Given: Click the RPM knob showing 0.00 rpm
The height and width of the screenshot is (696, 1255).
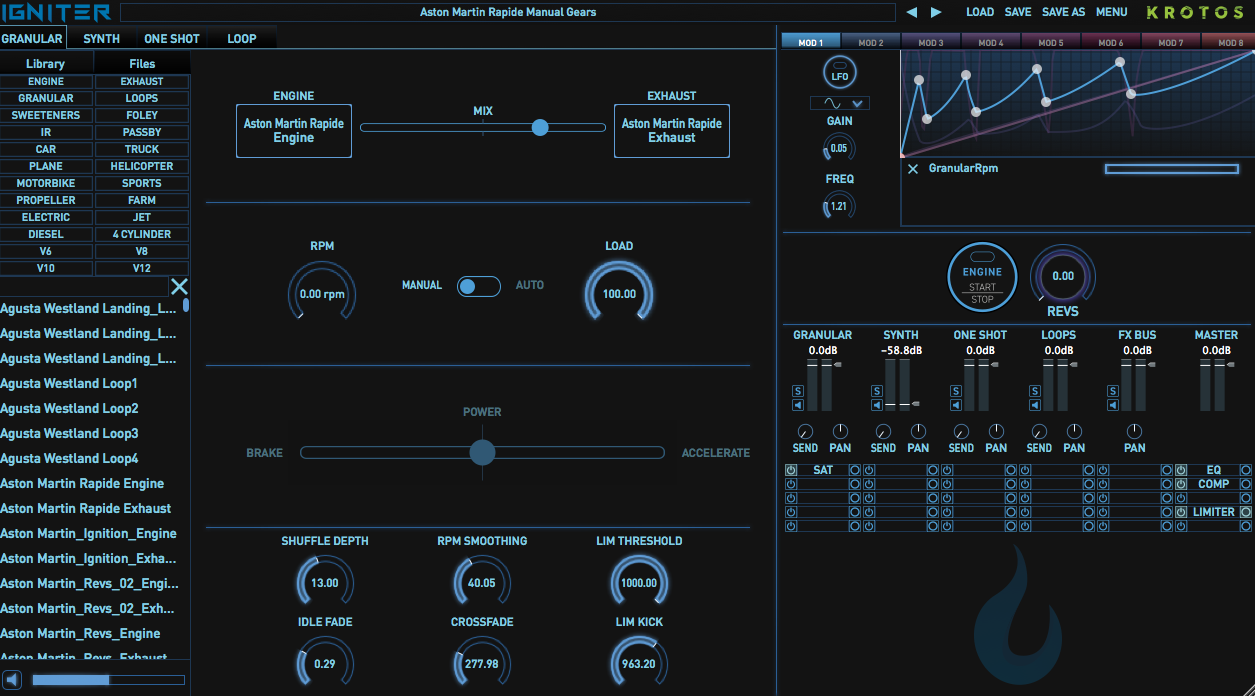Looking at the screenshot, I should 322,294.
